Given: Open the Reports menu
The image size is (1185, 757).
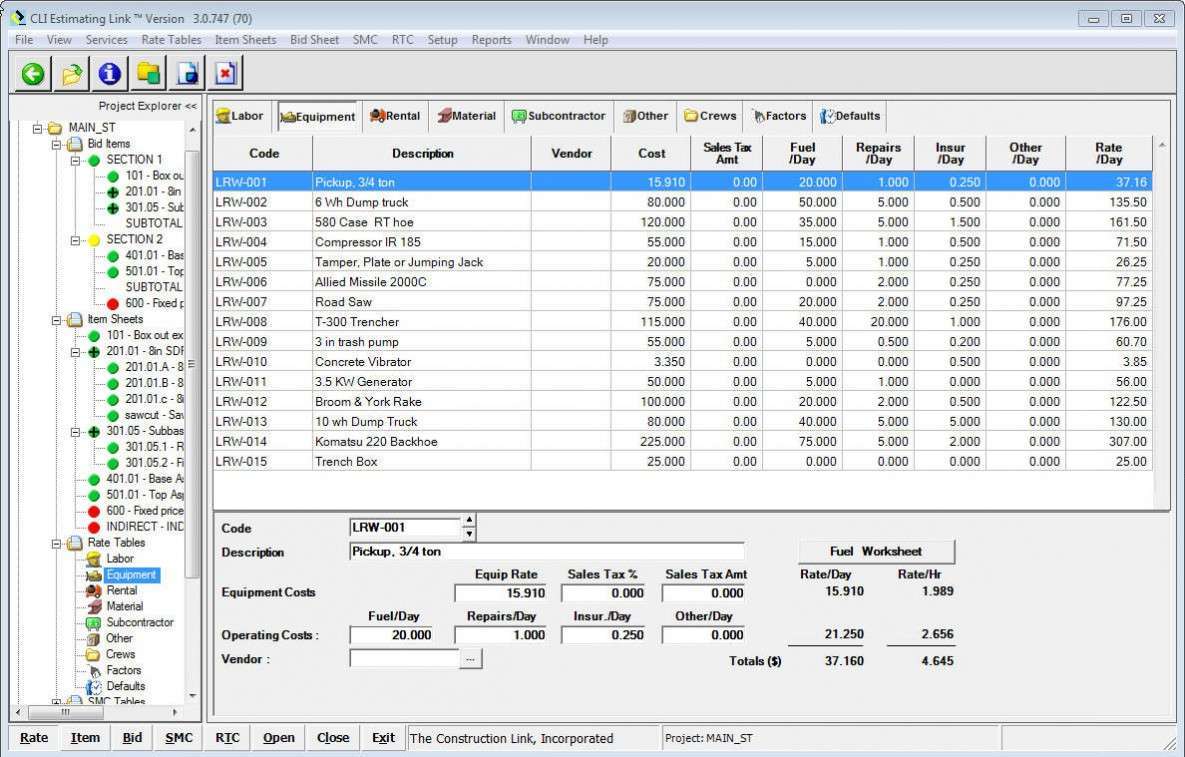Looking at the screenshot, I should coord(491,40).
